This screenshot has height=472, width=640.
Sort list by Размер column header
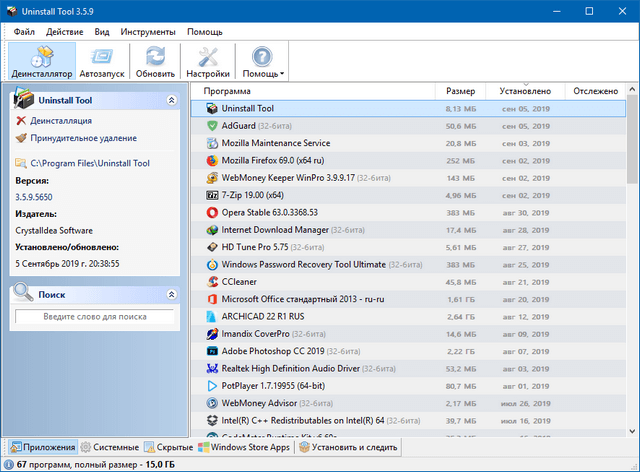(x=461, y=91)
